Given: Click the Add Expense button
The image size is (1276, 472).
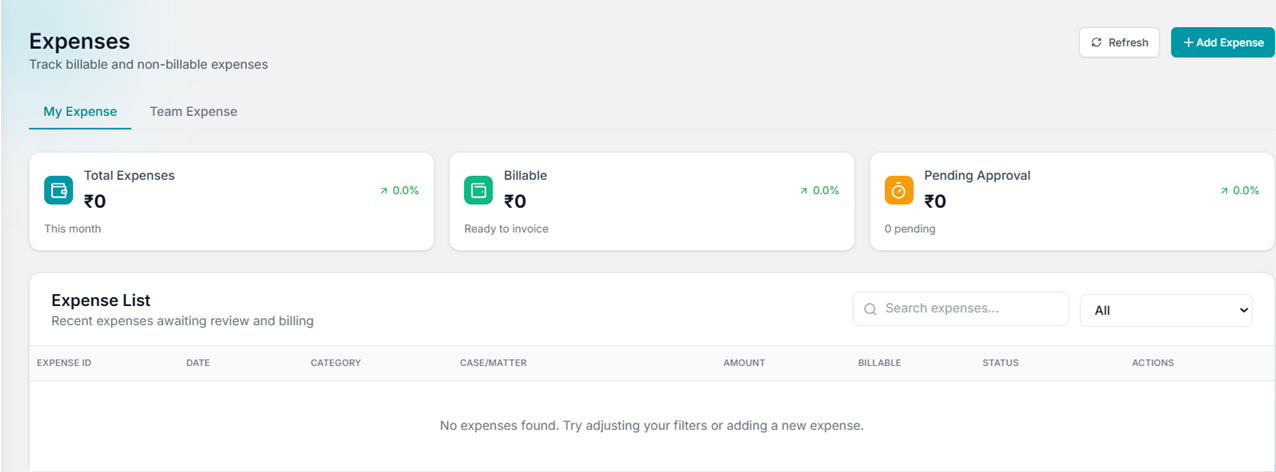Looking at the screenshot, I should pos(1223,42).
